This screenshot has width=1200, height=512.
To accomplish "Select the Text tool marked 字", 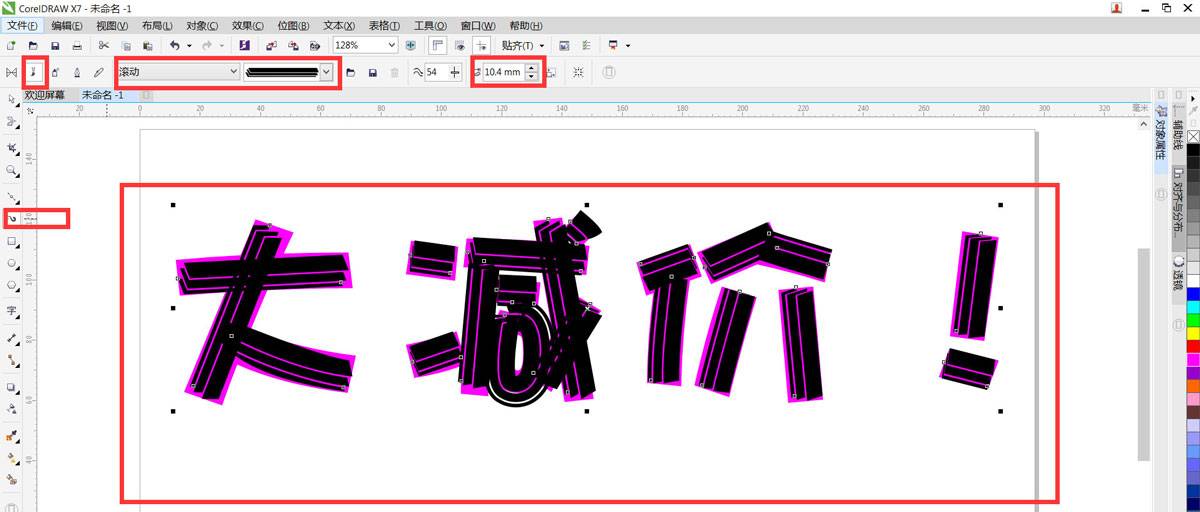I will tap(12, 311).
